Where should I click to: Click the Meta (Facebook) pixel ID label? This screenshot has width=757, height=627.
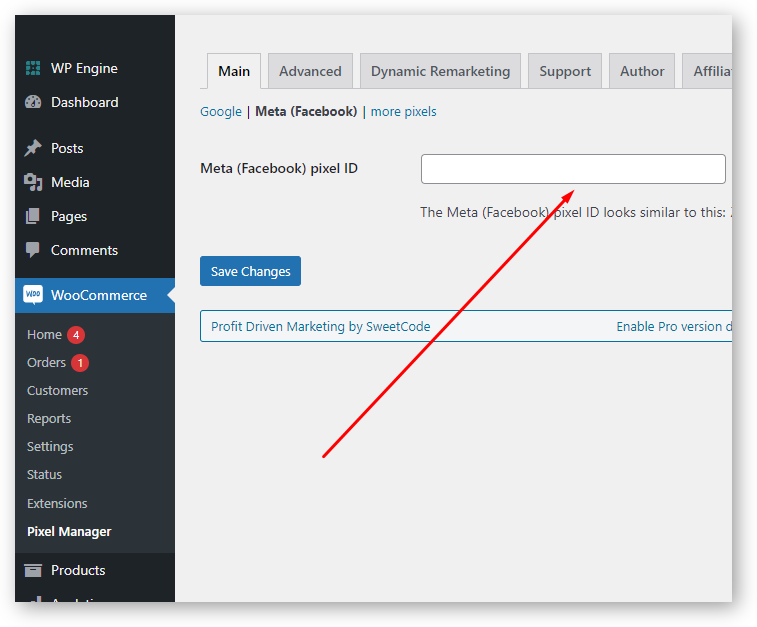click(x=279, y=168)
